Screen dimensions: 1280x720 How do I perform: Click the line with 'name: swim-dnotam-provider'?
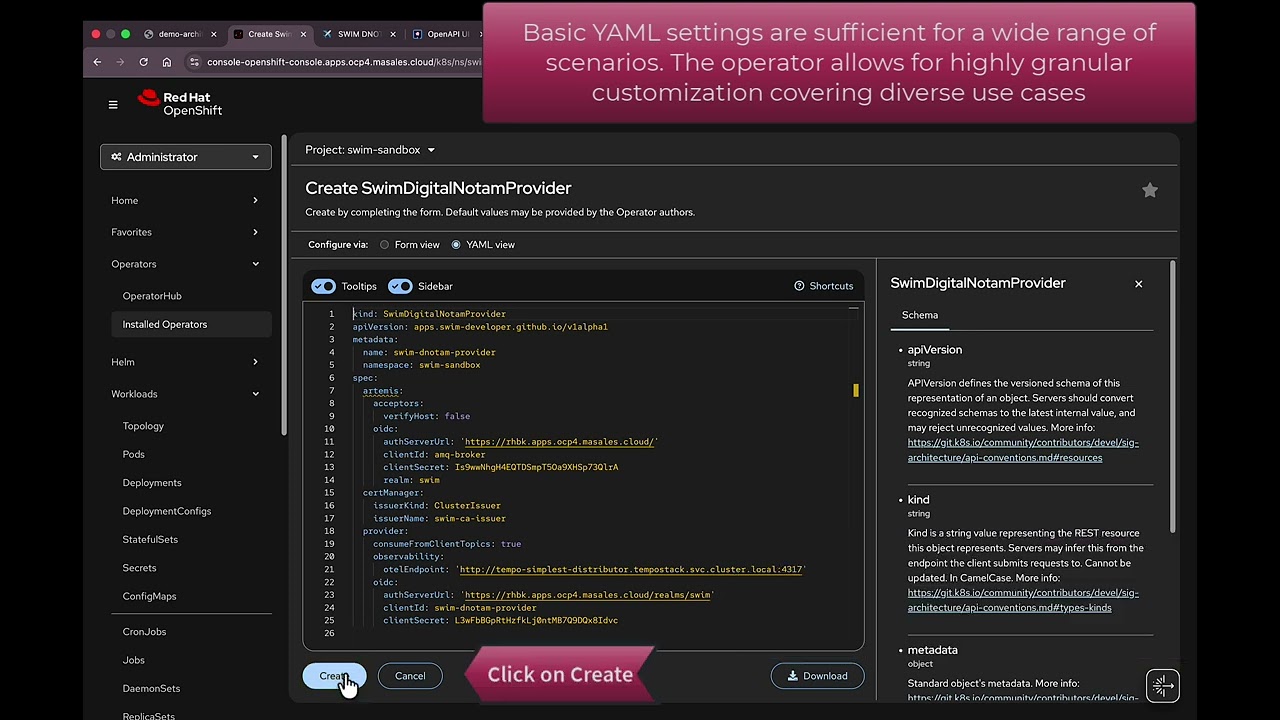coord(429,352)
